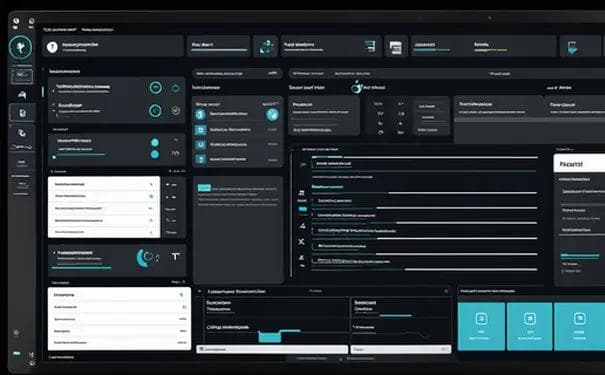This screenshot has height=375, width=605.
Task: Click the teal monitor icon in the header
Action: (x=572, y=48)
